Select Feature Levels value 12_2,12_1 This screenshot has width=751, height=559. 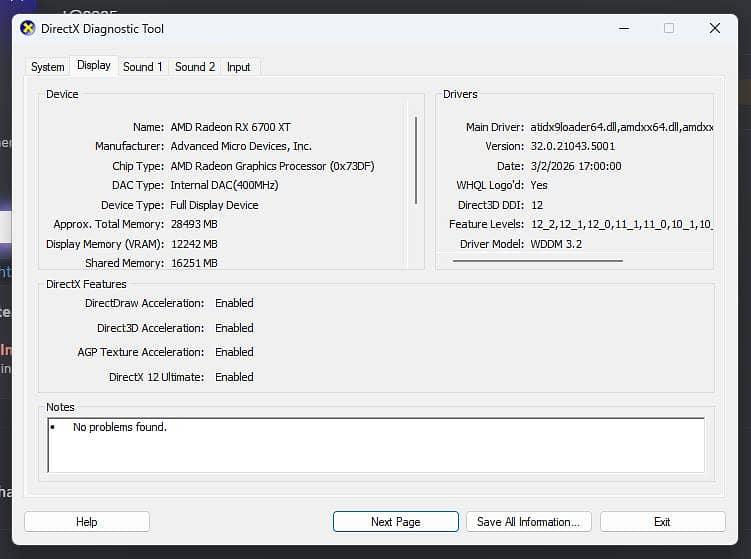coord(622,224)
